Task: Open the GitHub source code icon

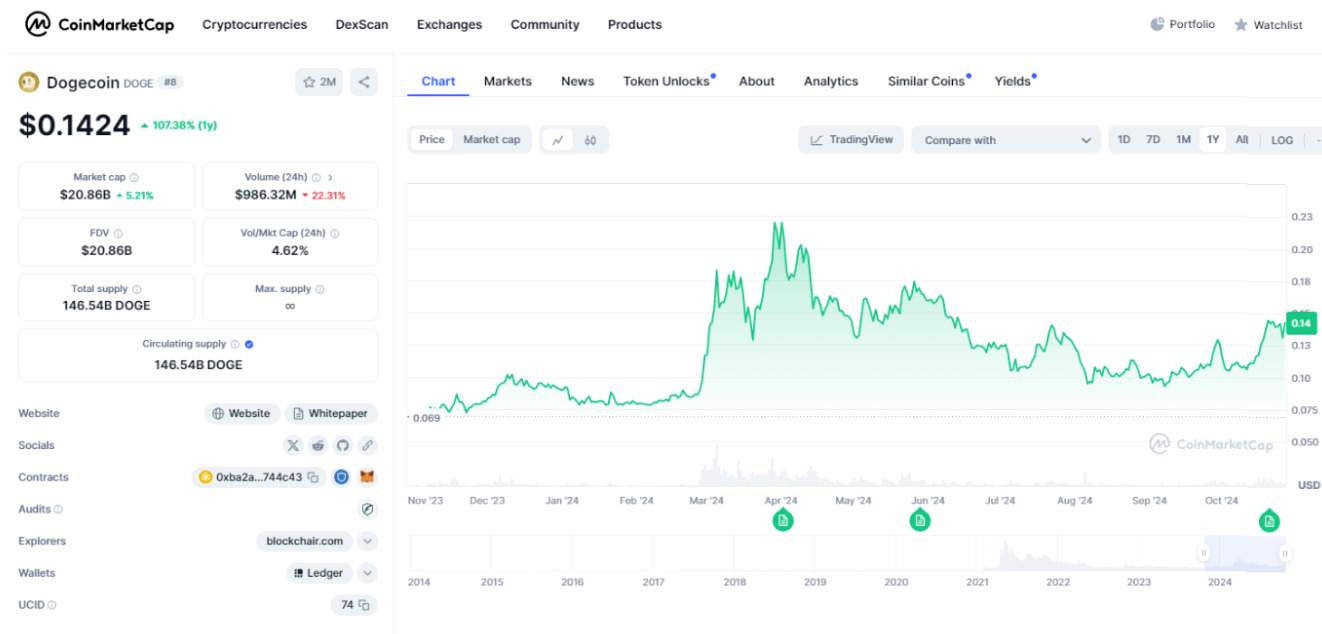Action: pos(343,445)
